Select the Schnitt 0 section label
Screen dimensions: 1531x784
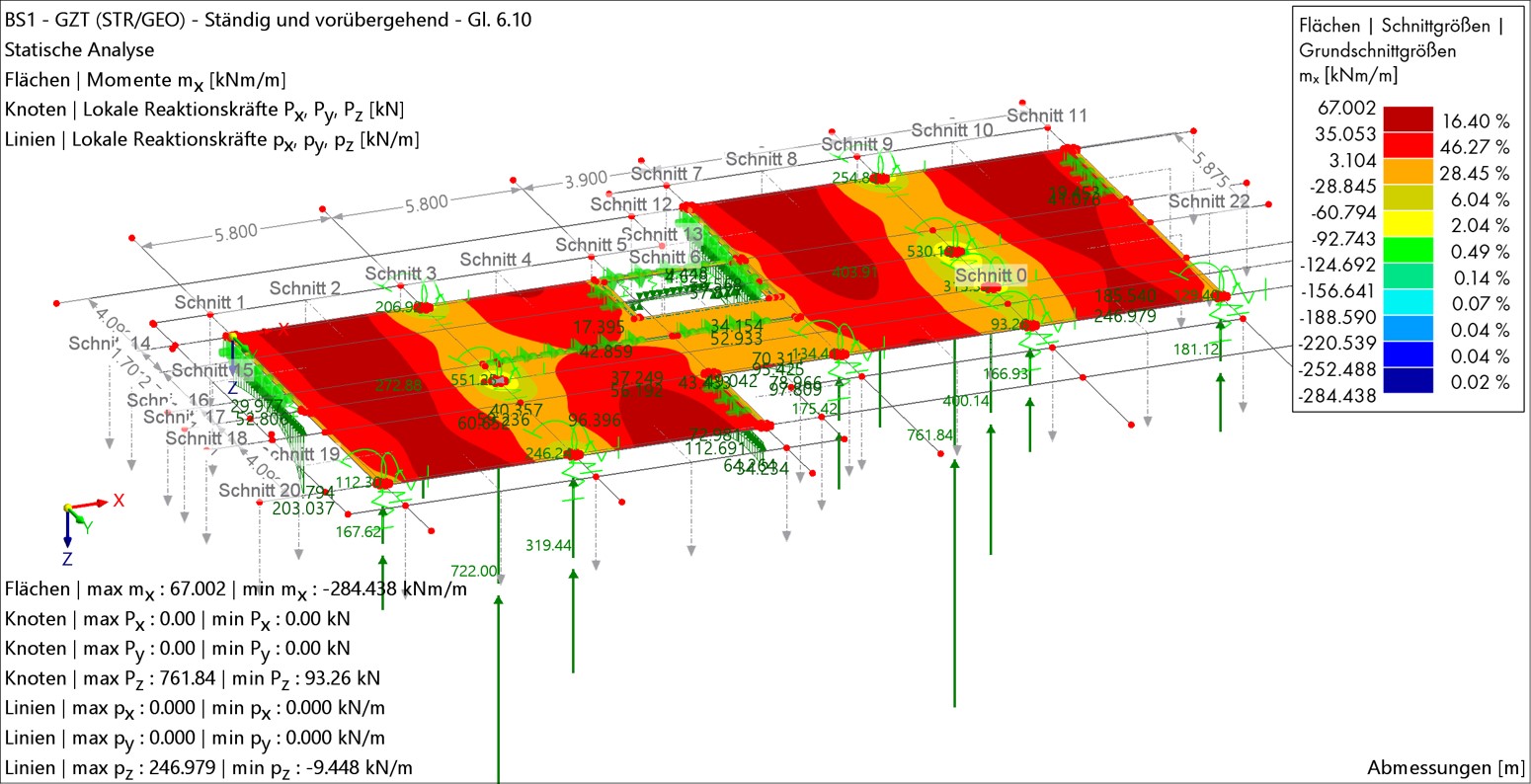tap(991, 275)
